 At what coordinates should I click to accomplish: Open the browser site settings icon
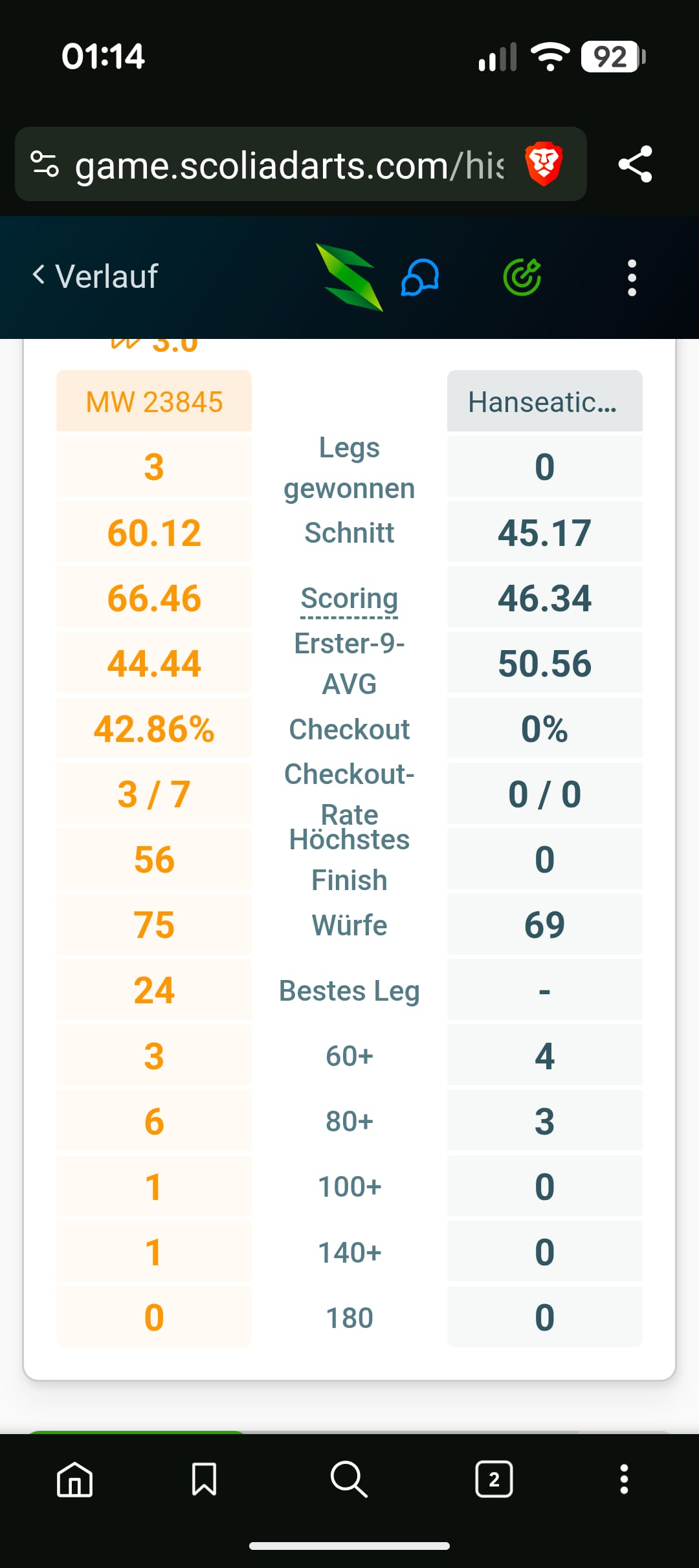[45, 164]
